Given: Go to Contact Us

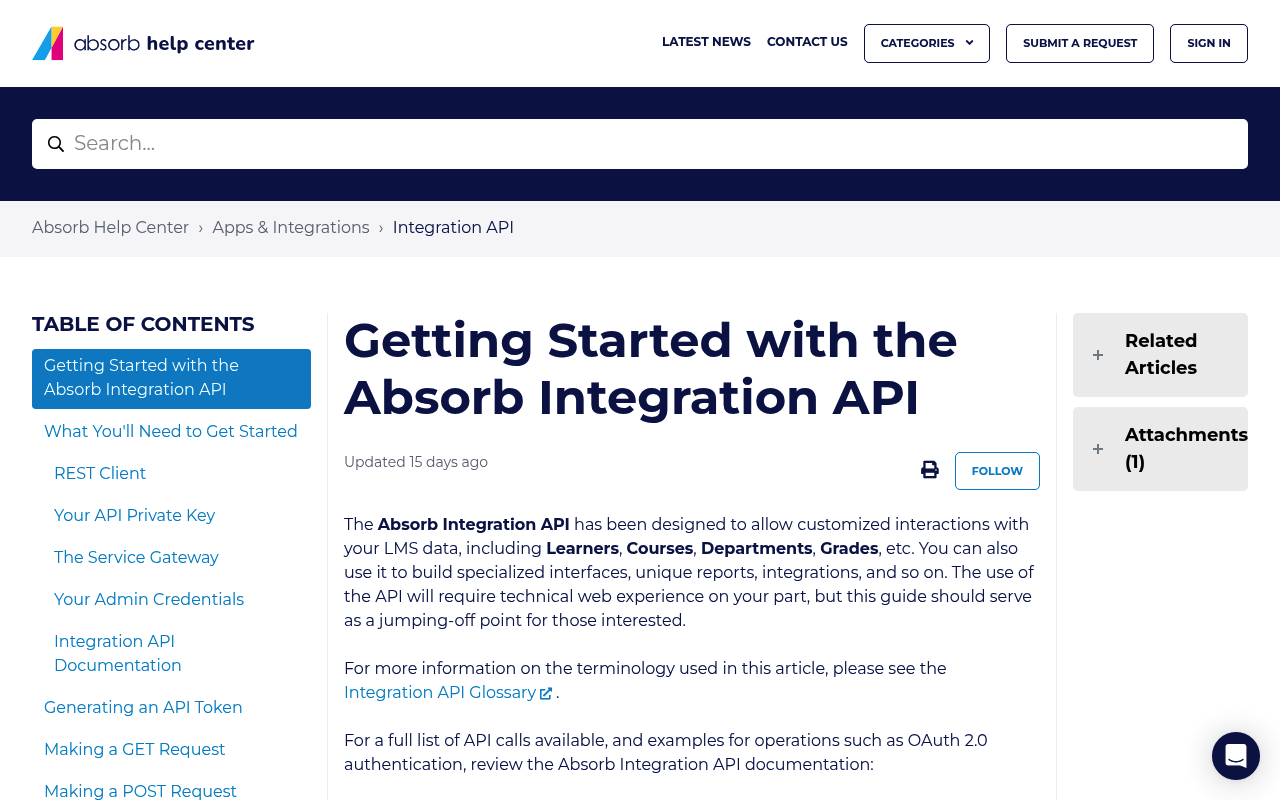Looking at the screenshot, I should point(807,42).
